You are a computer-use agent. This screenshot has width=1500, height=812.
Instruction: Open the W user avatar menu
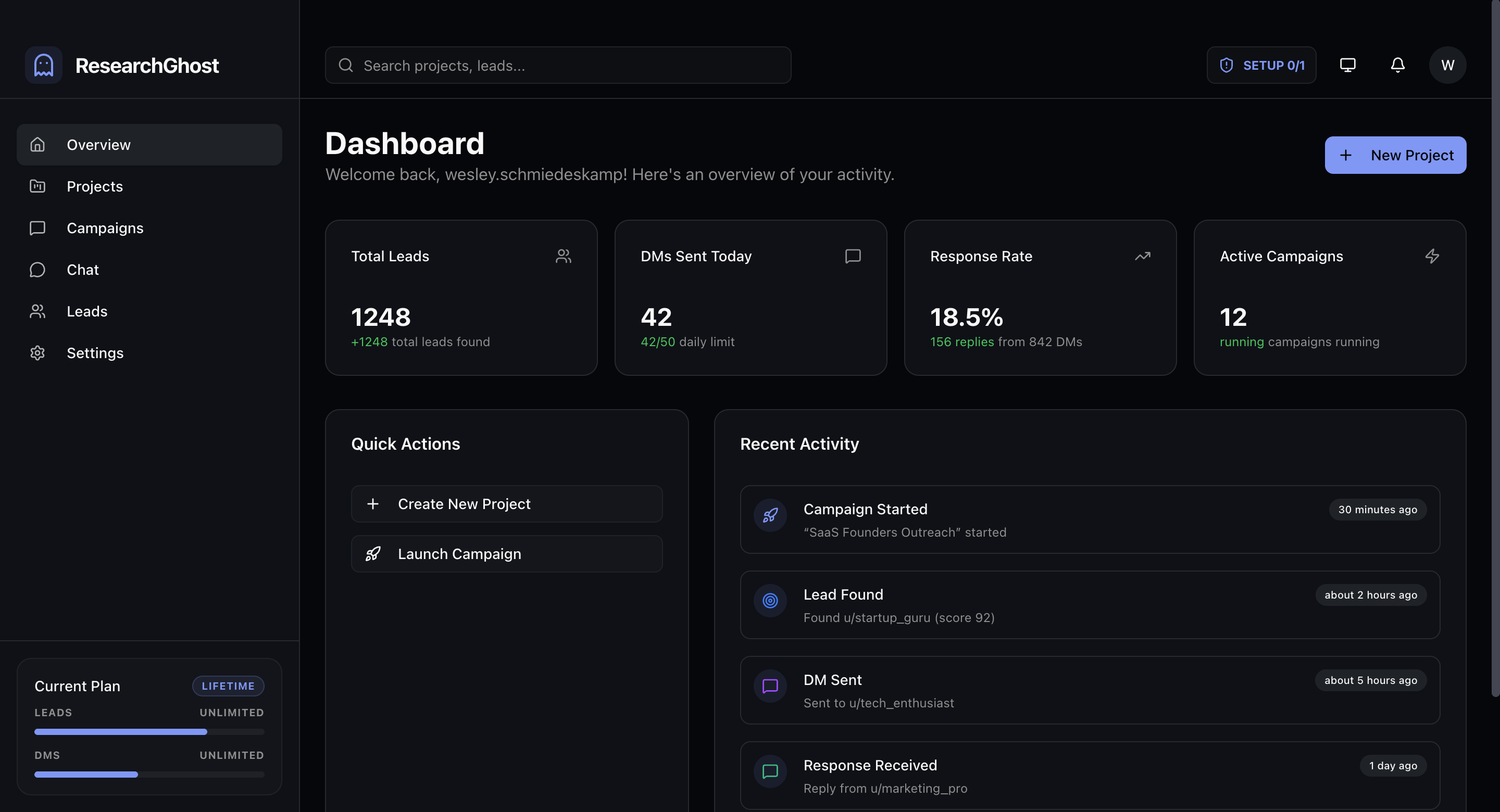click(x=1447, y=65)
